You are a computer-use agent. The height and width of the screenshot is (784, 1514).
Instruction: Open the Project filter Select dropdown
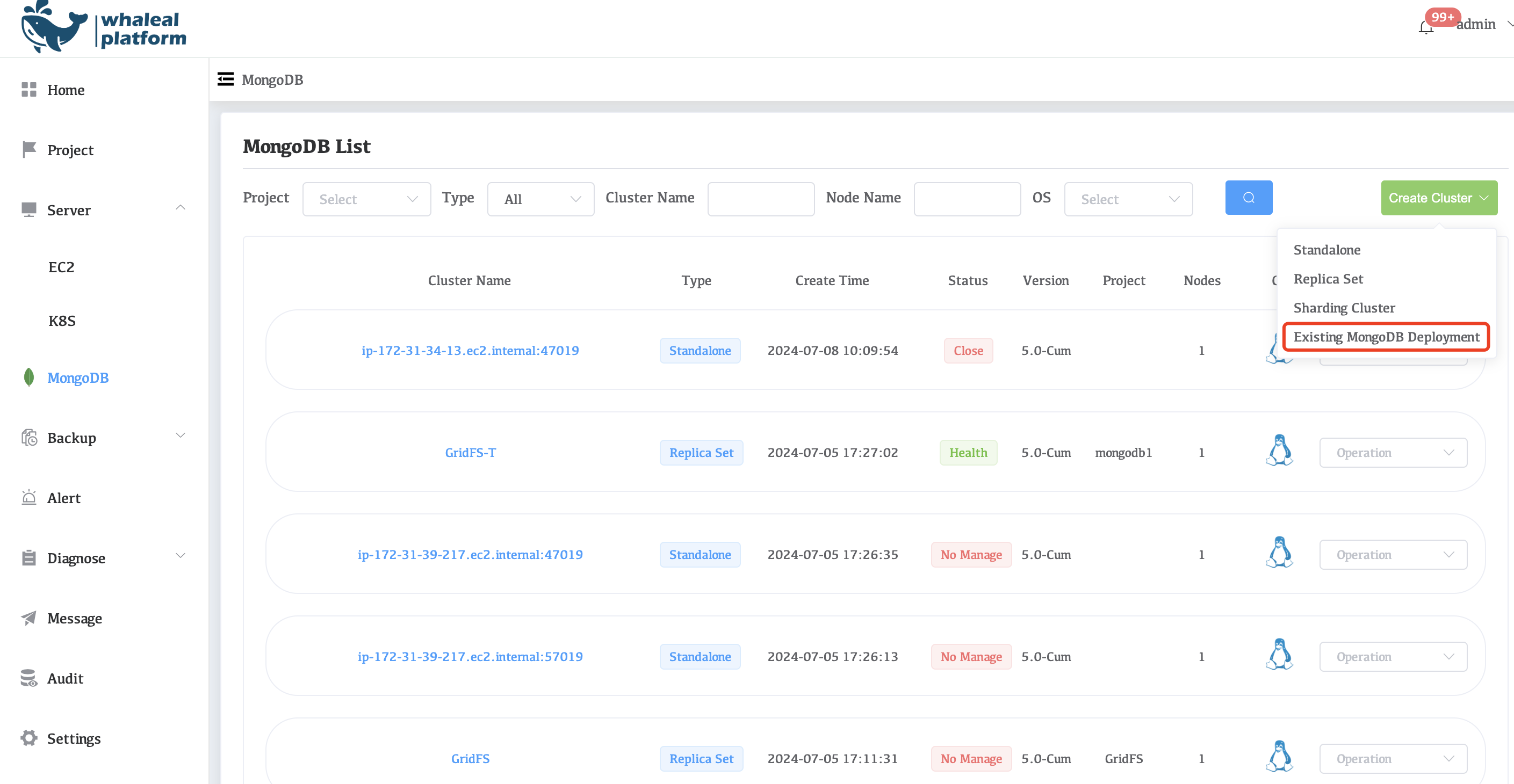367,199
